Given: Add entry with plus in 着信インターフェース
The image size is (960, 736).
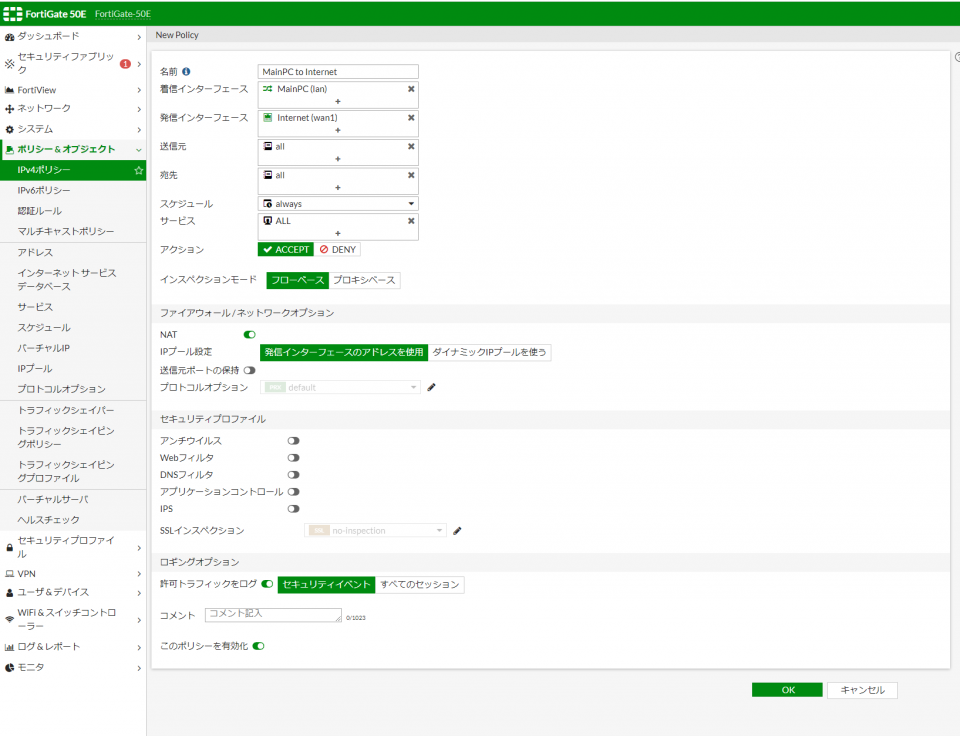Looking at the screenshot, I should tap(338, 102).
